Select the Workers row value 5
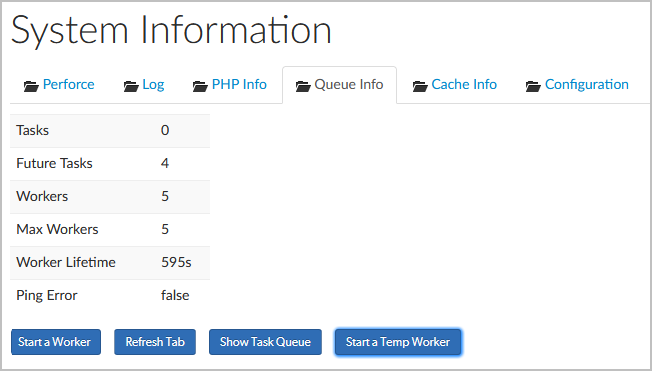Screen dimensions: 652x371 click(165, 196)
